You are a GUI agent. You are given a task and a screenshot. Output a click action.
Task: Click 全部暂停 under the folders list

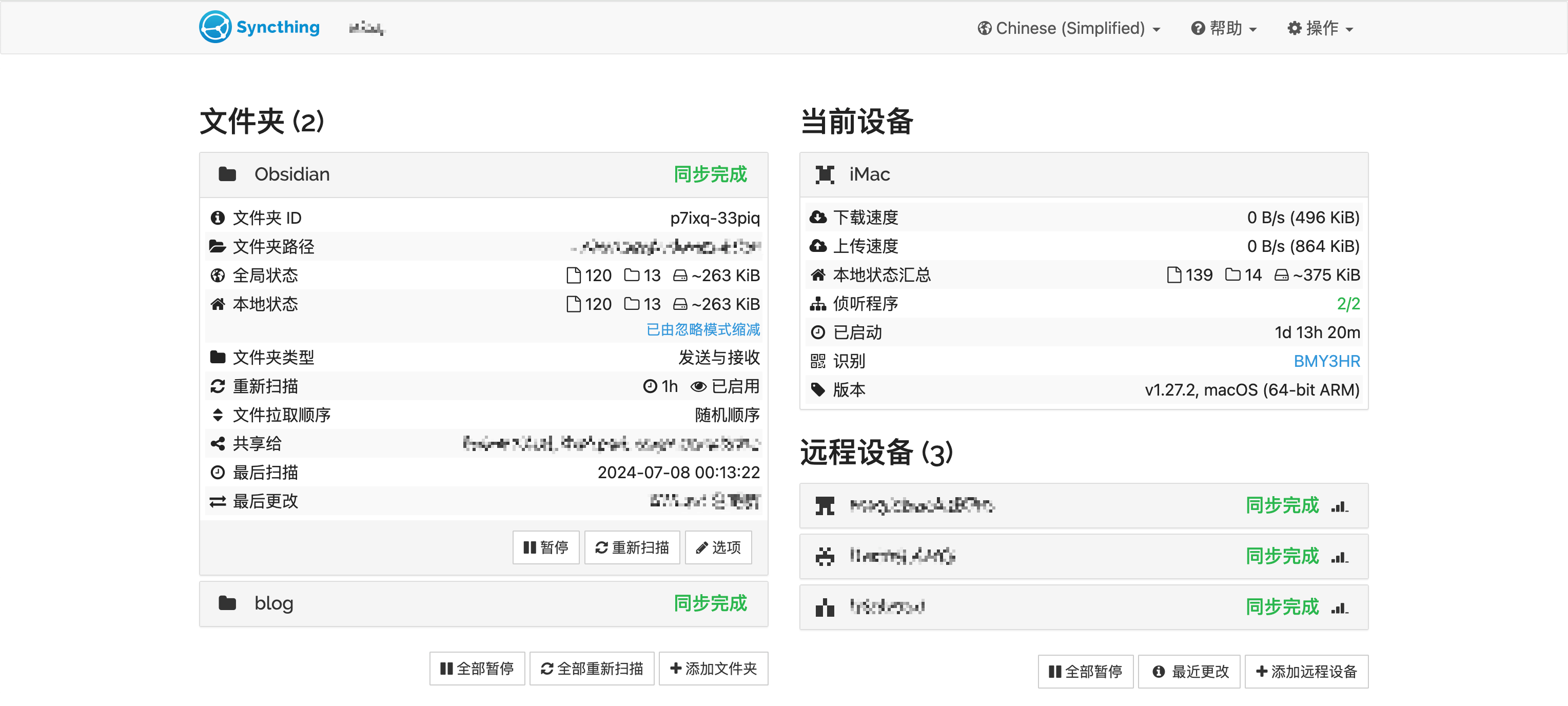click(x=477, y=668)
